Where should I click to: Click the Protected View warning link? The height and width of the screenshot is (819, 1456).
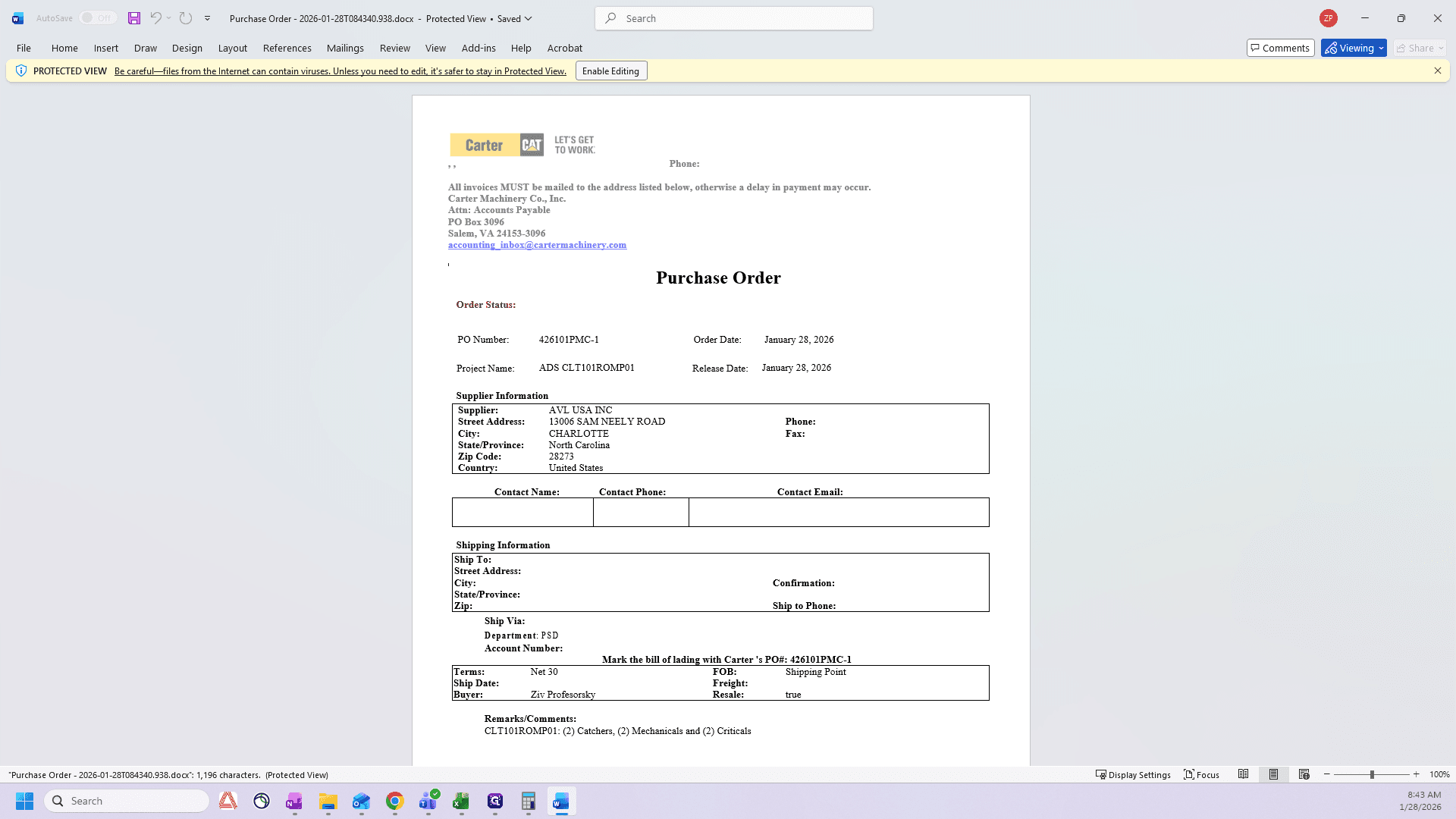pyautogui.click(x=340, y=71)
